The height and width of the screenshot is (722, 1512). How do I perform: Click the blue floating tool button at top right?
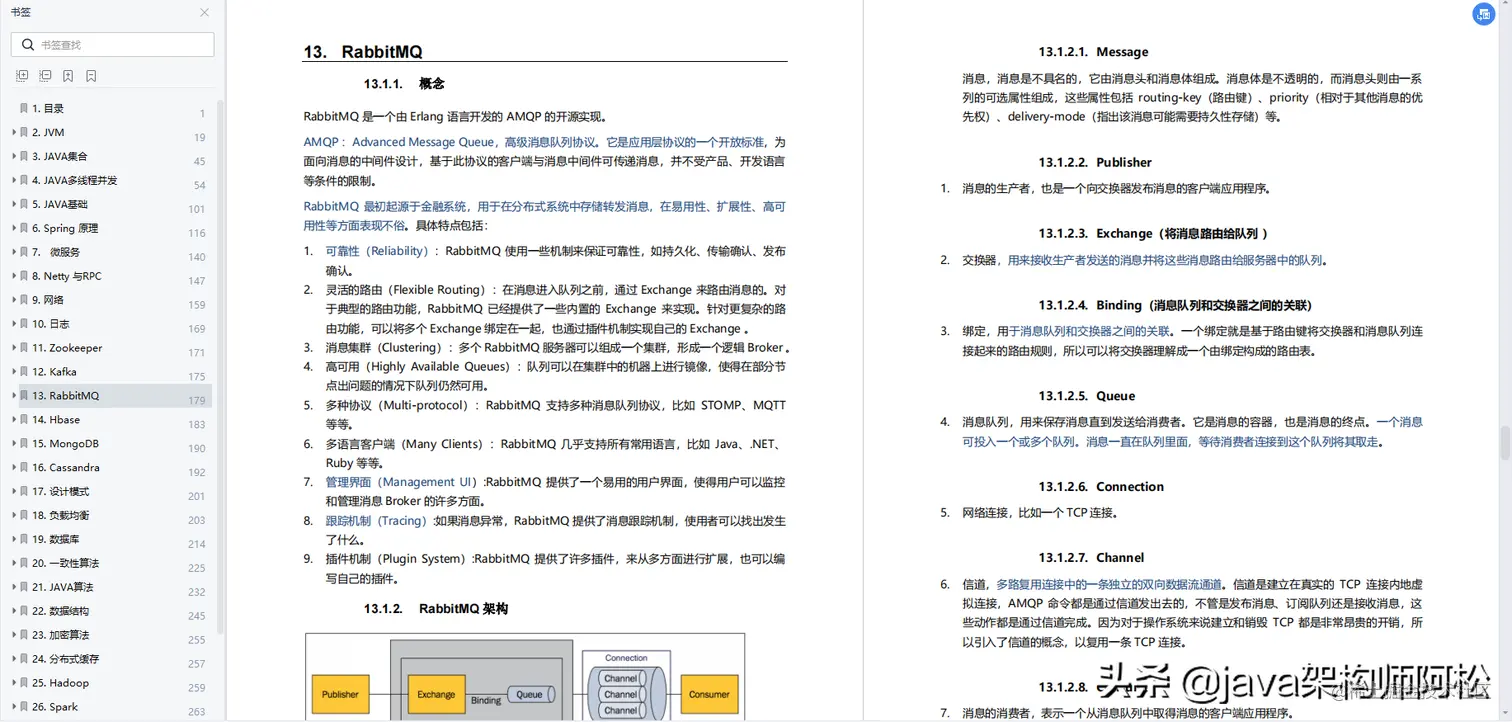1484,14
